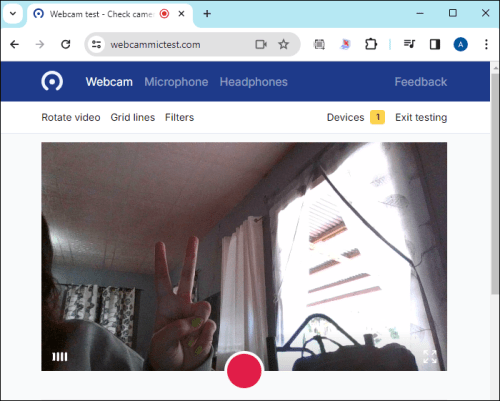The width and height of the screenshot is (500, 401).
Task: Expand the Devices list
Action: point(356,117)
